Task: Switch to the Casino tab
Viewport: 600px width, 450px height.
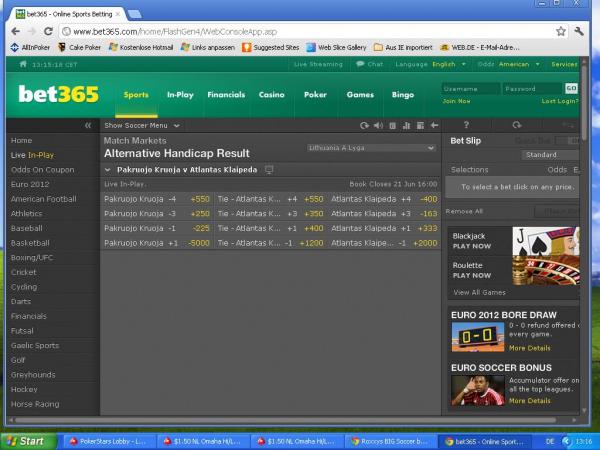Action: (272, 95)
